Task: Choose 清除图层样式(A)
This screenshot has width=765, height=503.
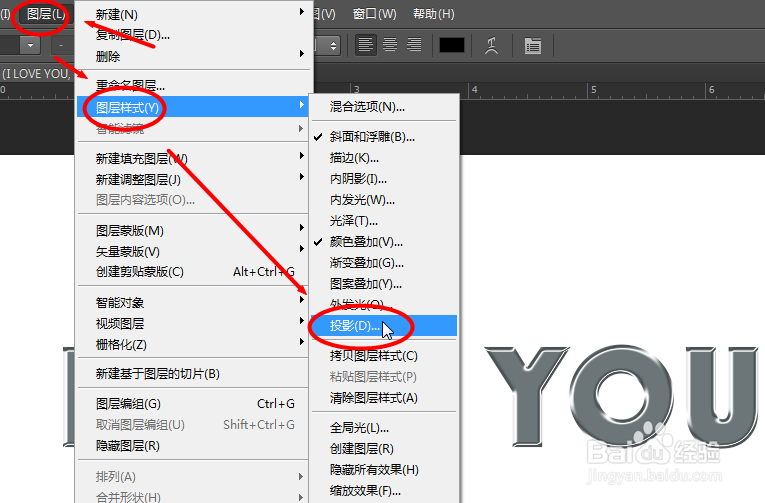Action: coord(384,398)
